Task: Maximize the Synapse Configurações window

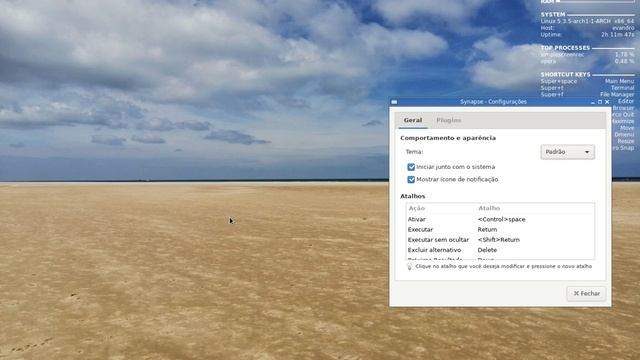Action: pos(600,102)
